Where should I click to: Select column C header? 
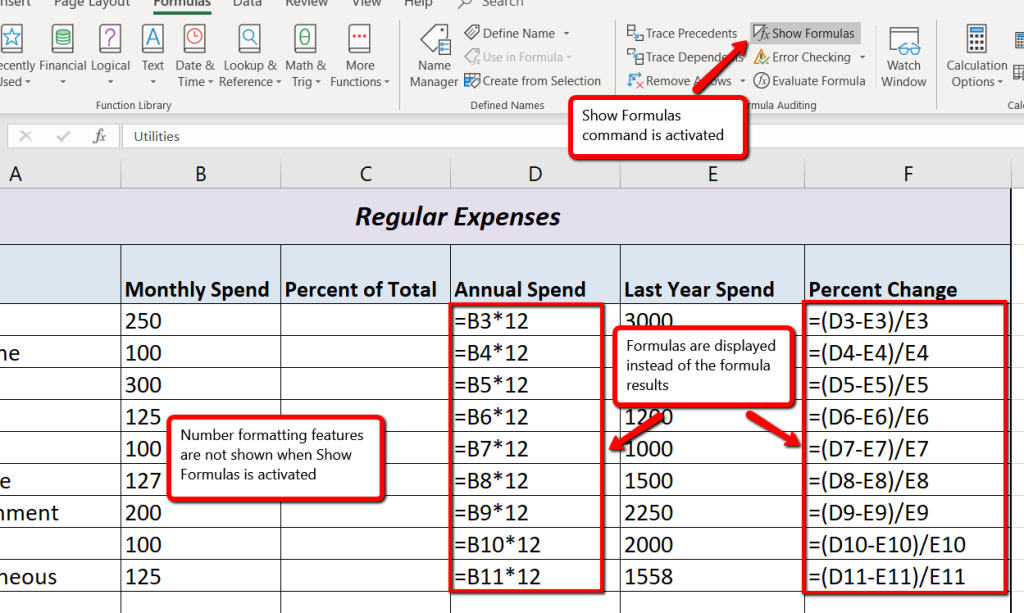[x=366, y=174]
